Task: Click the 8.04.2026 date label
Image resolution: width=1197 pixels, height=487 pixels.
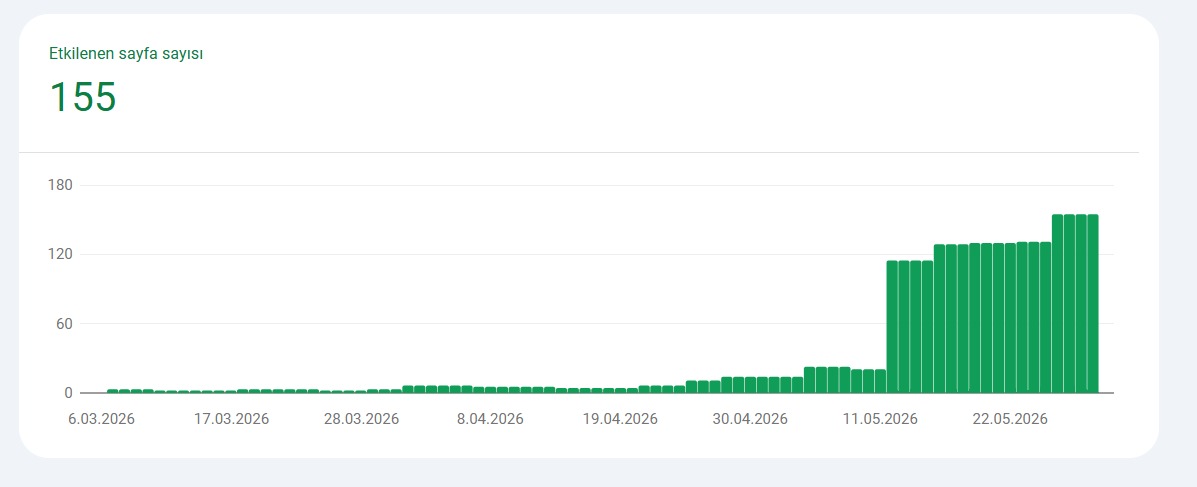Action: coord(490,420)
